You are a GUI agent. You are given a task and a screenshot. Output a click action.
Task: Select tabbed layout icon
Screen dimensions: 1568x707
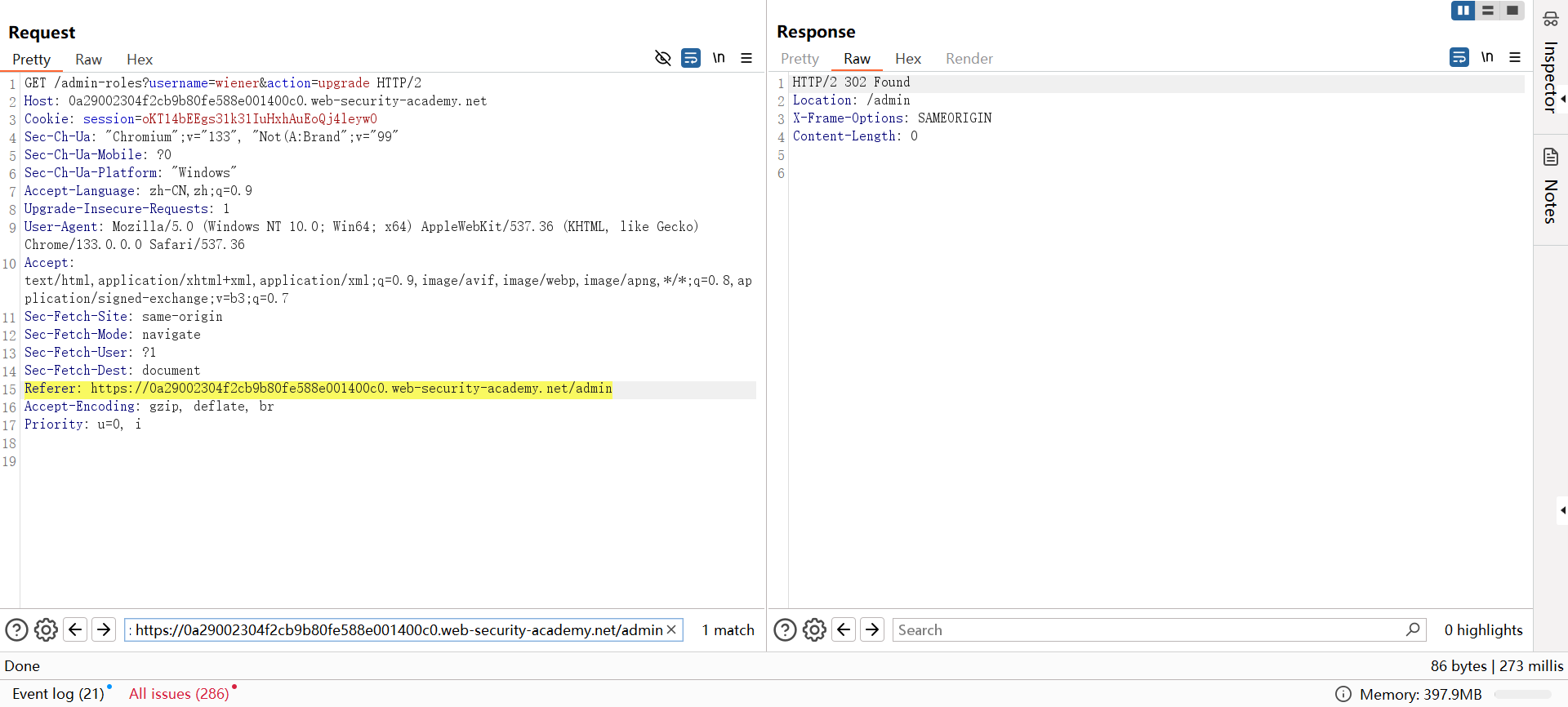(1512, 11)
